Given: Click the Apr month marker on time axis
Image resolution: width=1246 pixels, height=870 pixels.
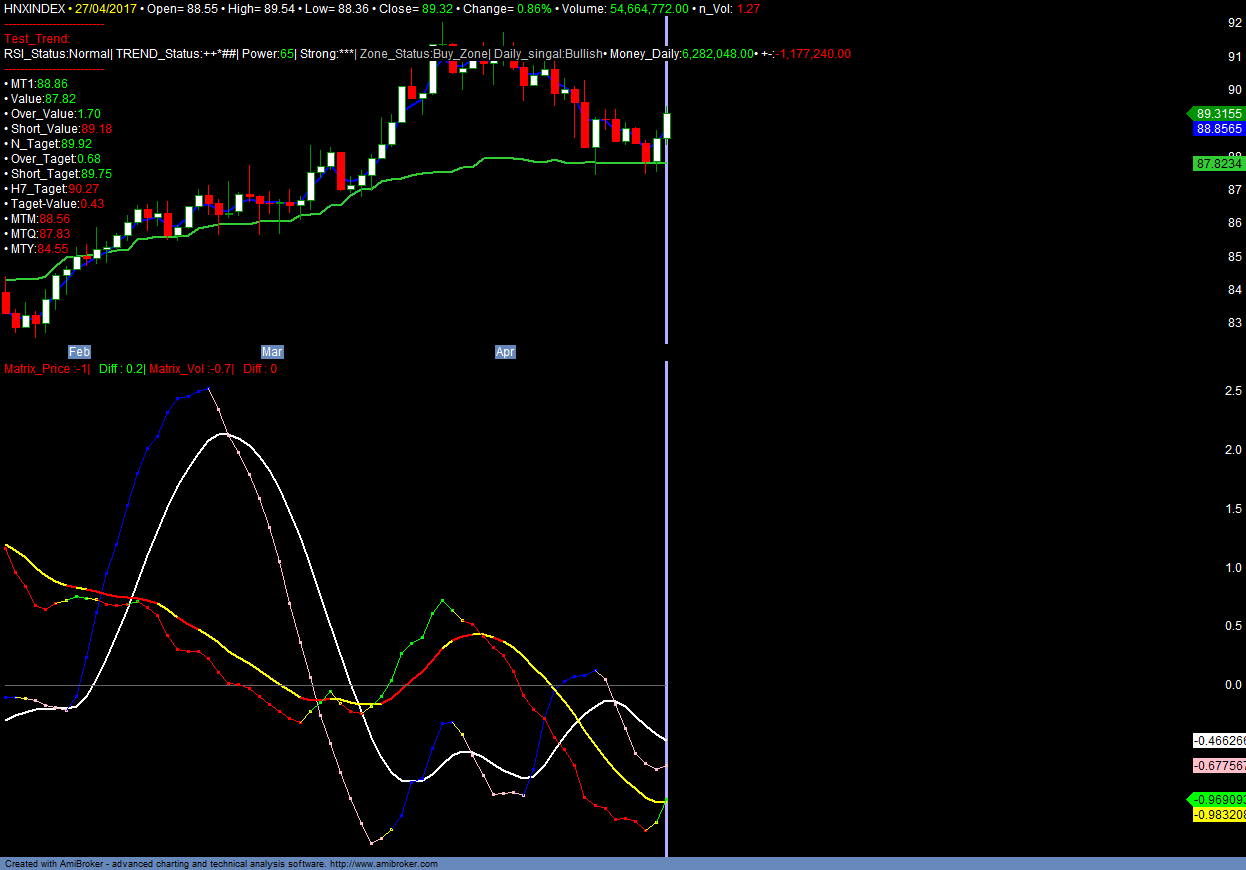Looking at the screenshot, I should coord(506,352).
